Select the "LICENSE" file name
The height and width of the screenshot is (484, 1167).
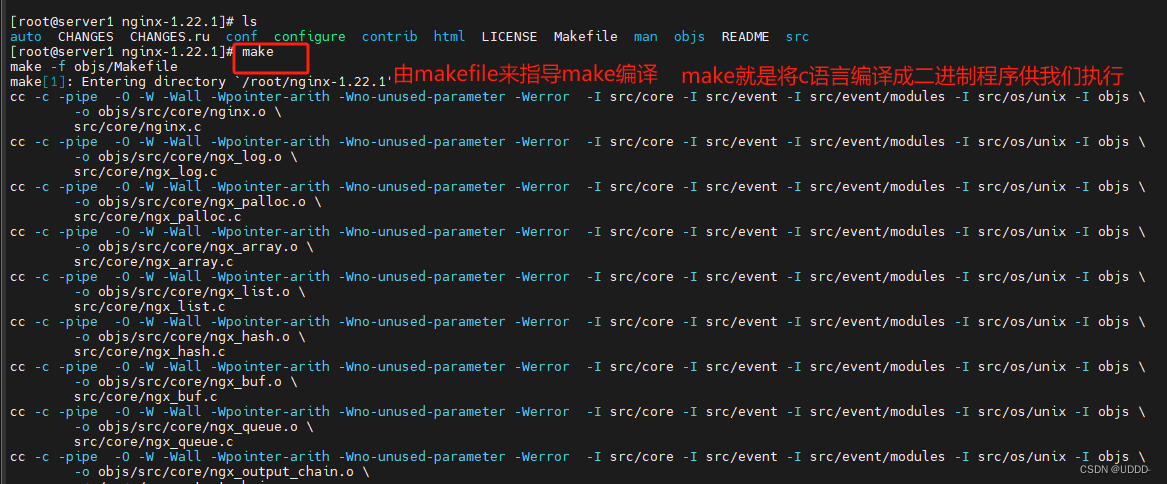[x=509, y=36]
